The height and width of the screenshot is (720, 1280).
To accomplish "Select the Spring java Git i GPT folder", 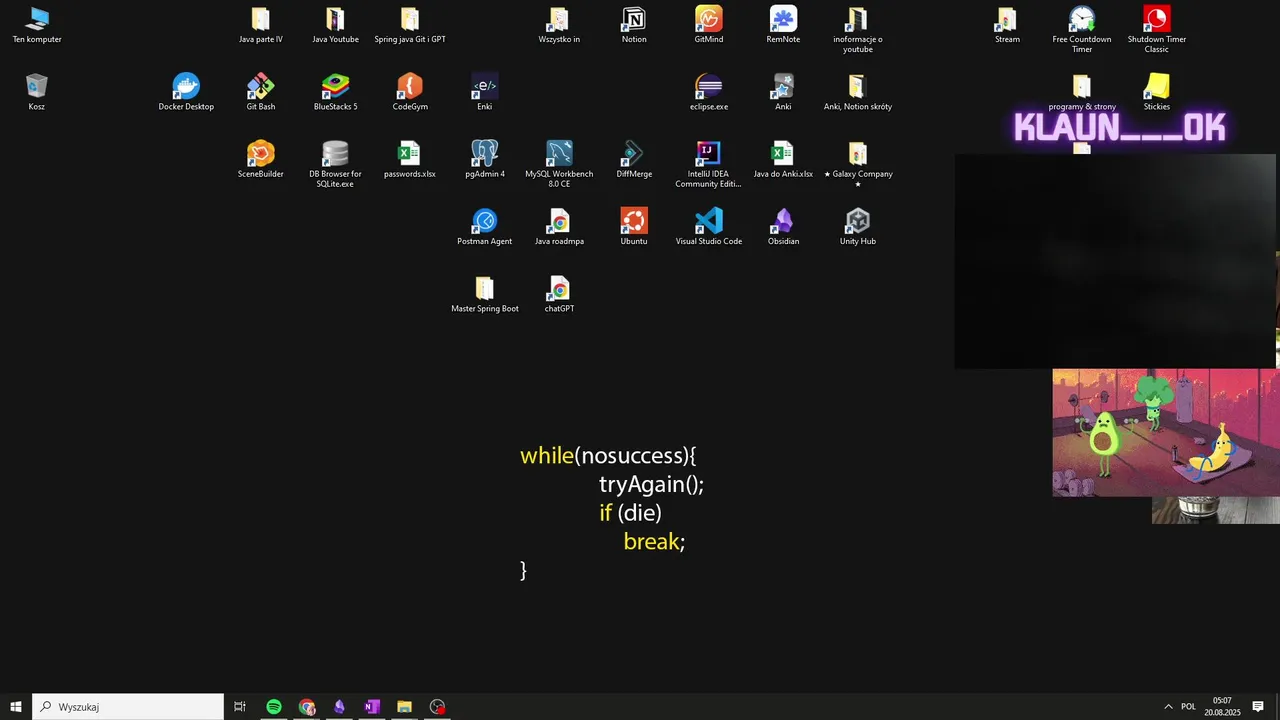I will coord(410,26).
